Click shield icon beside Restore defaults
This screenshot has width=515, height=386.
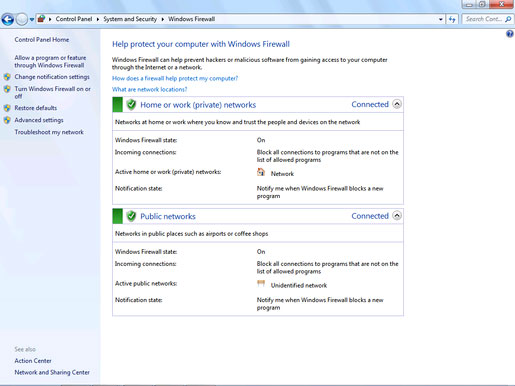click(x=7, y=108)
